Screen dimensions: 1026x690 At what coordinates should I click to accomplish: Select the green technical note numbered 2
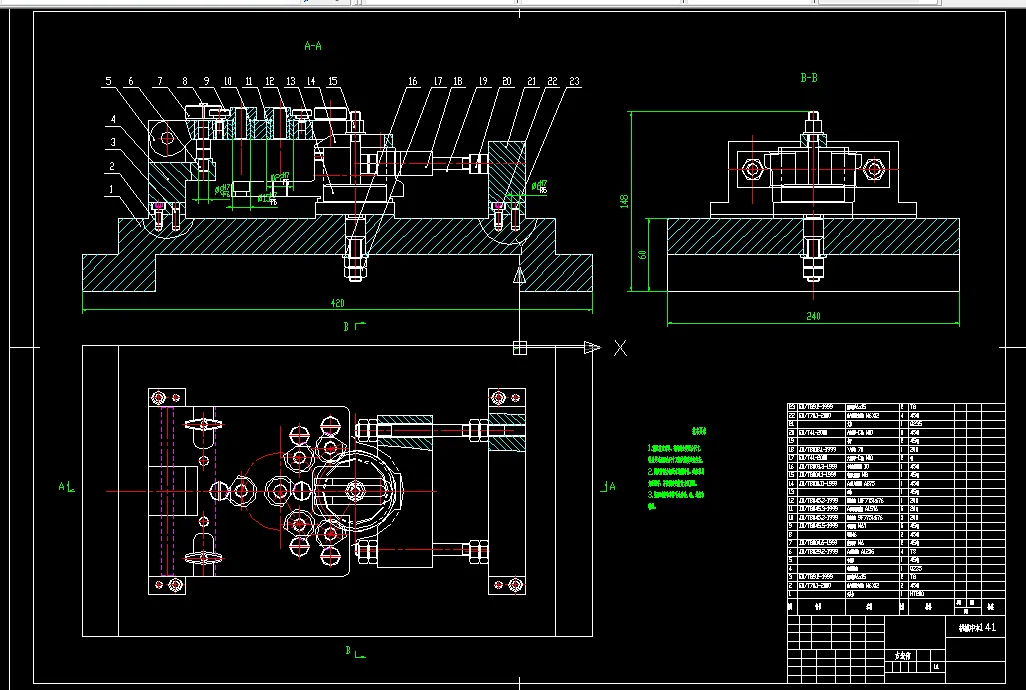click(676, 477)
